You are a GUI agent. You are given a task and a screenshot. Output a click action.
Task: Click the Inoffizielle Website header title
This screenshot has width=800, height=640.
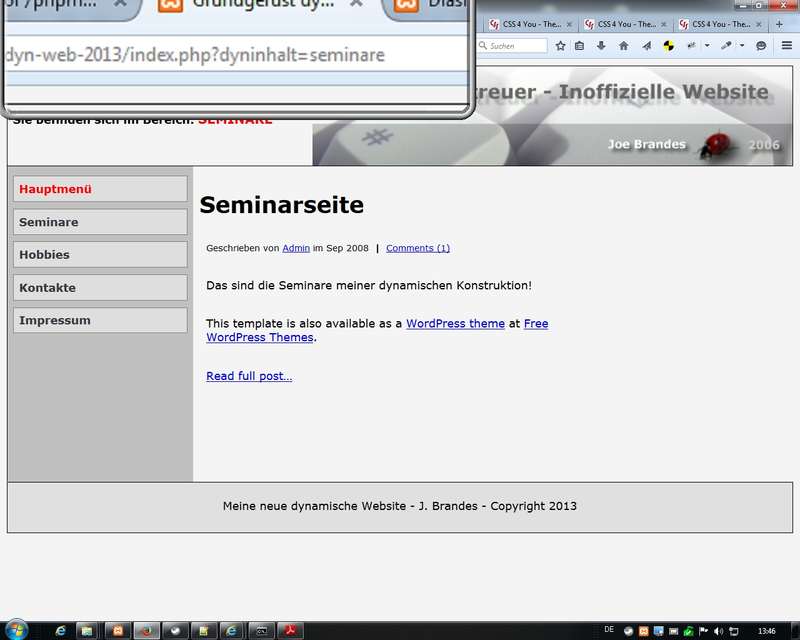click(x=663, y=92)
